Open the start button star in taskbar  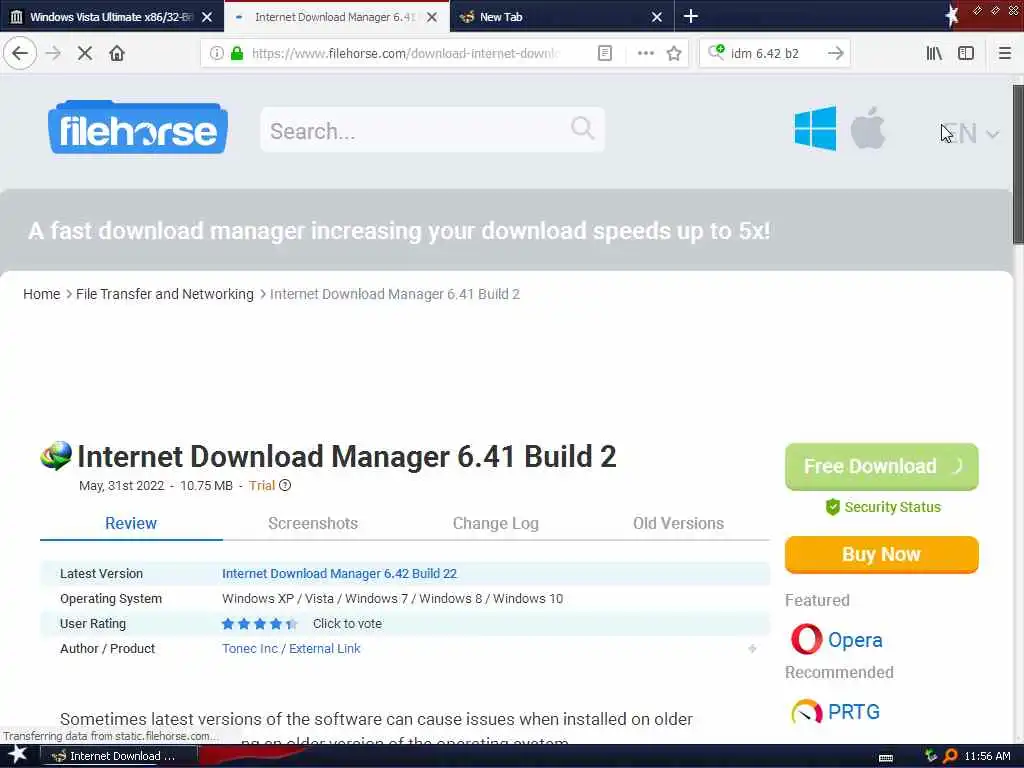click(17, 755)
